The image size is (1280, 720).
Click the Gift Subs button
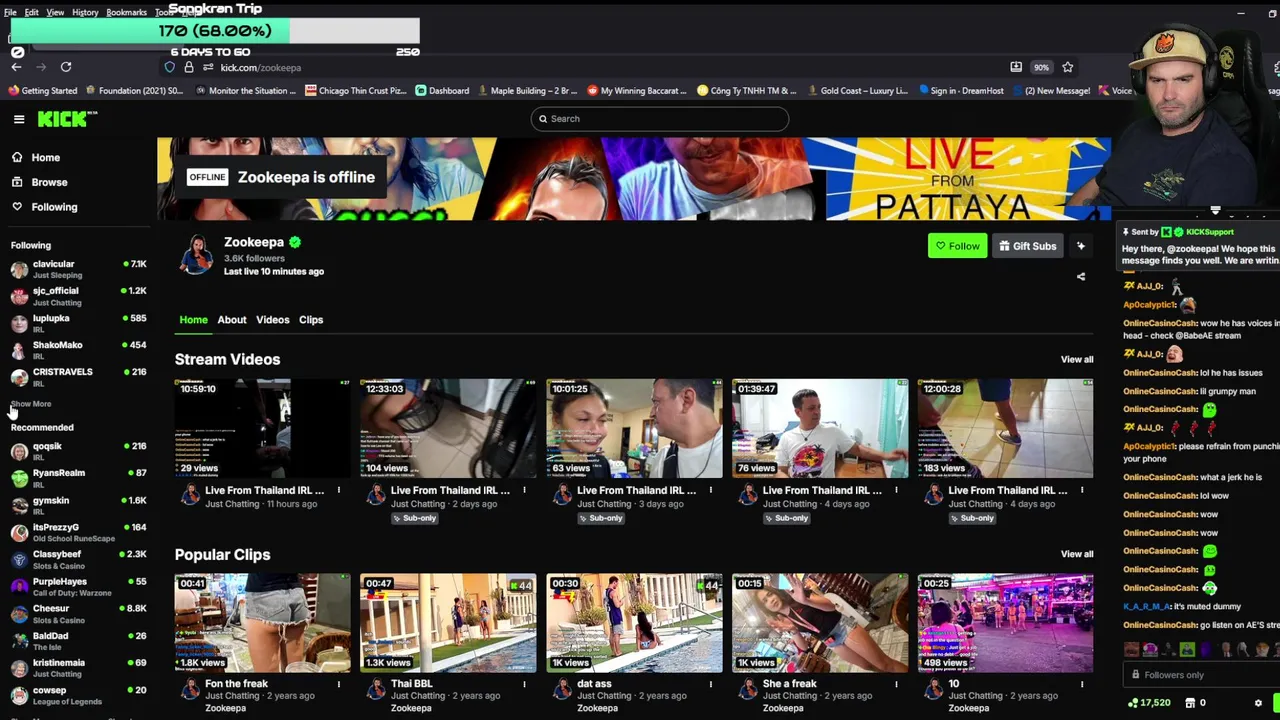[1028, 246]
